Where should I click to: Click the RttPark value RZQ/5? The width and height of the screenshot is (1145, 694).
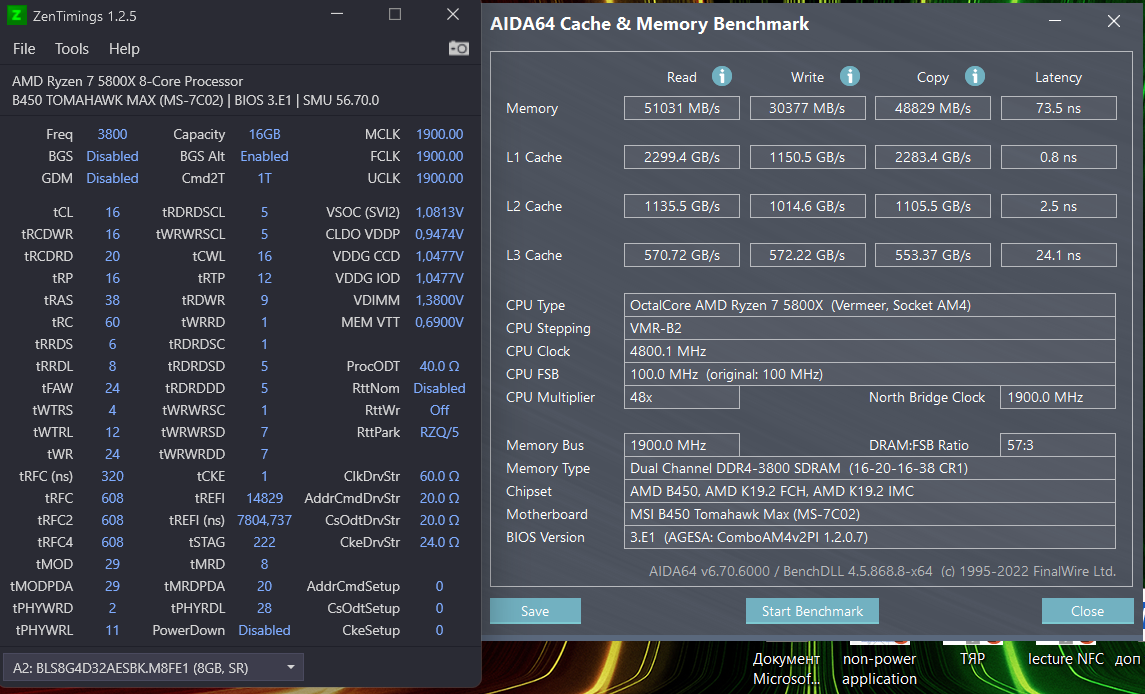(440, 432)
